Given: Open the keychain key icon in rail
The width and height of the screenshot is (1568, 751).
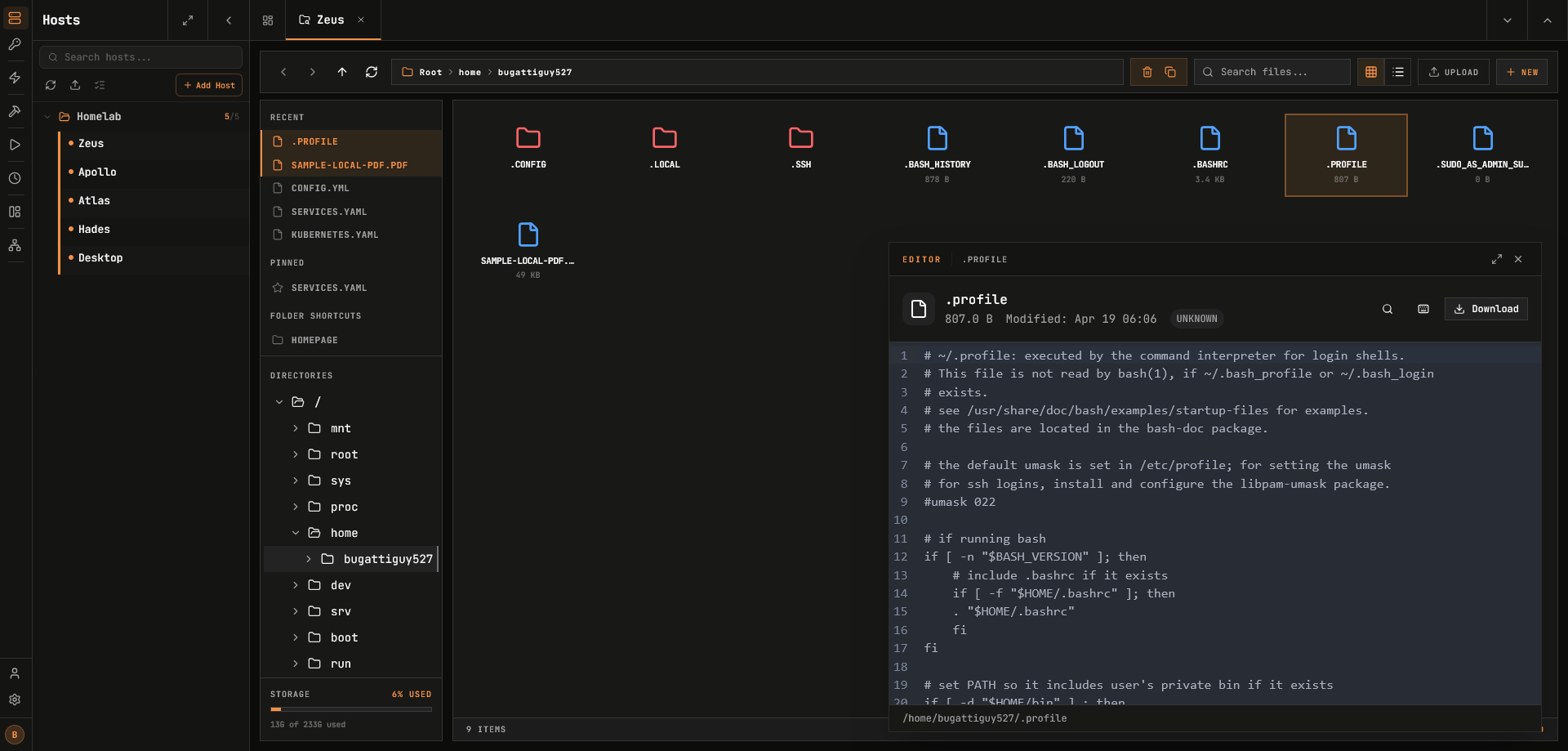Looking at the screenshot, I should coord(15,44).
